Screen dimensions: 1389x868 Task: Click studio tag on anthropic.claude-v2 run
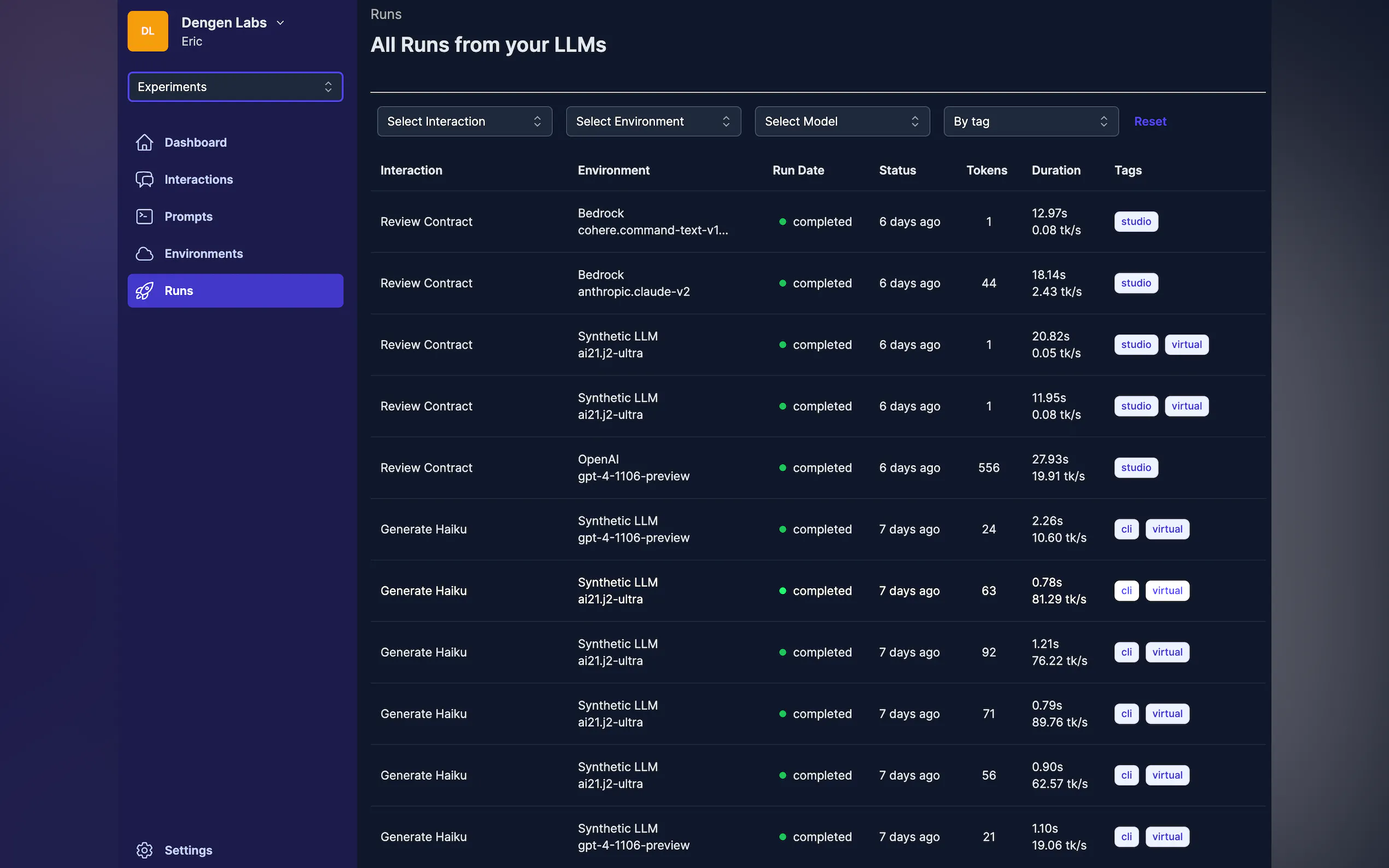[1135, 283]
